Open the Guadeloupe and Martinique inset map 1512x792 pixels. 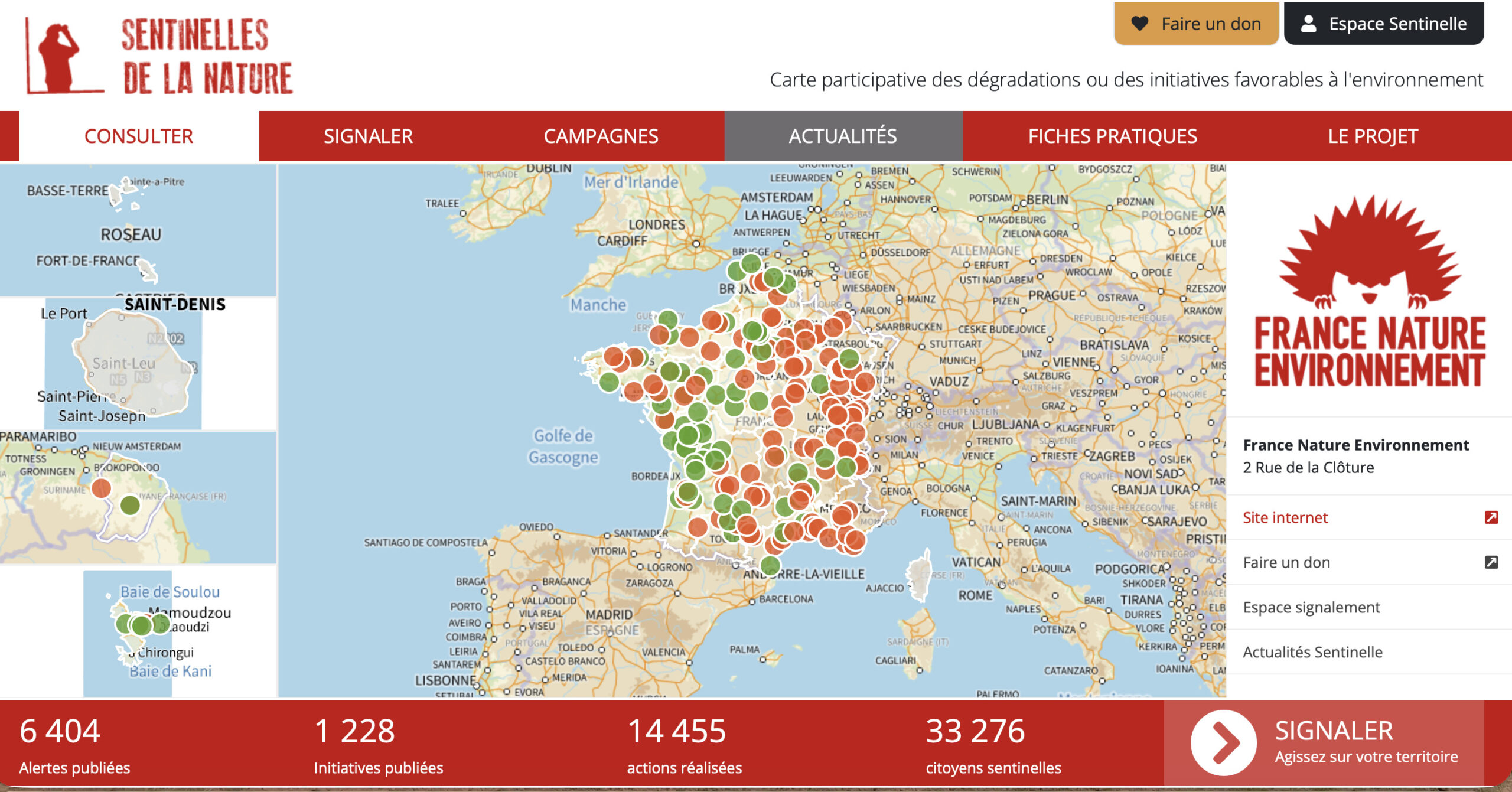coord(138,230)
